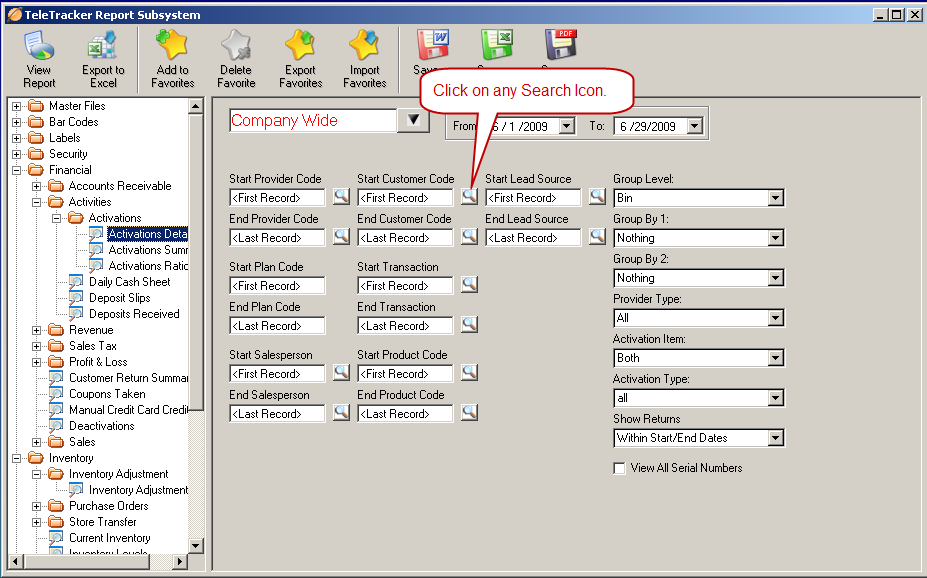Click the Export to Excel icon

103,58
